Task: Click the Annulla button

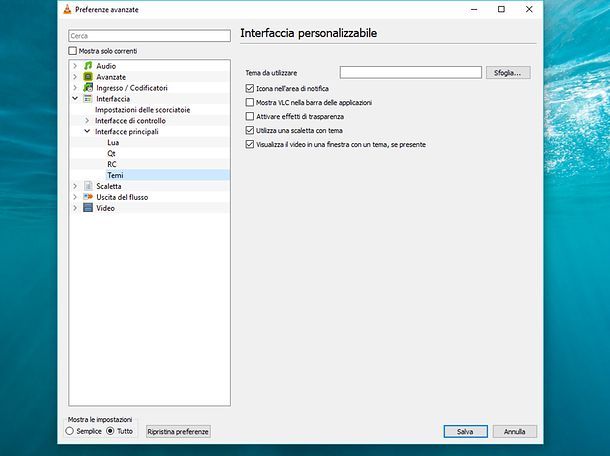Action: point(515,431)
